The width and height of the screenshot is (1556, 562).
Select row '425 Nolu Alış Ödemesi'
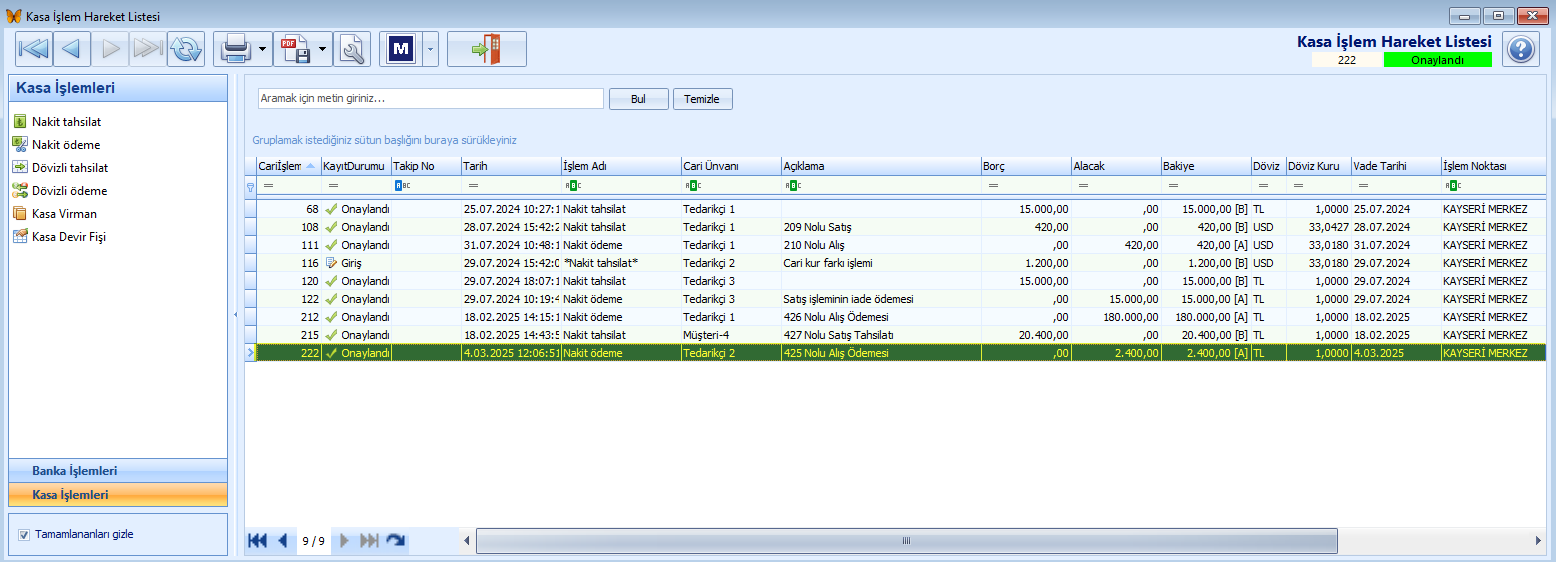coord(895,353)
